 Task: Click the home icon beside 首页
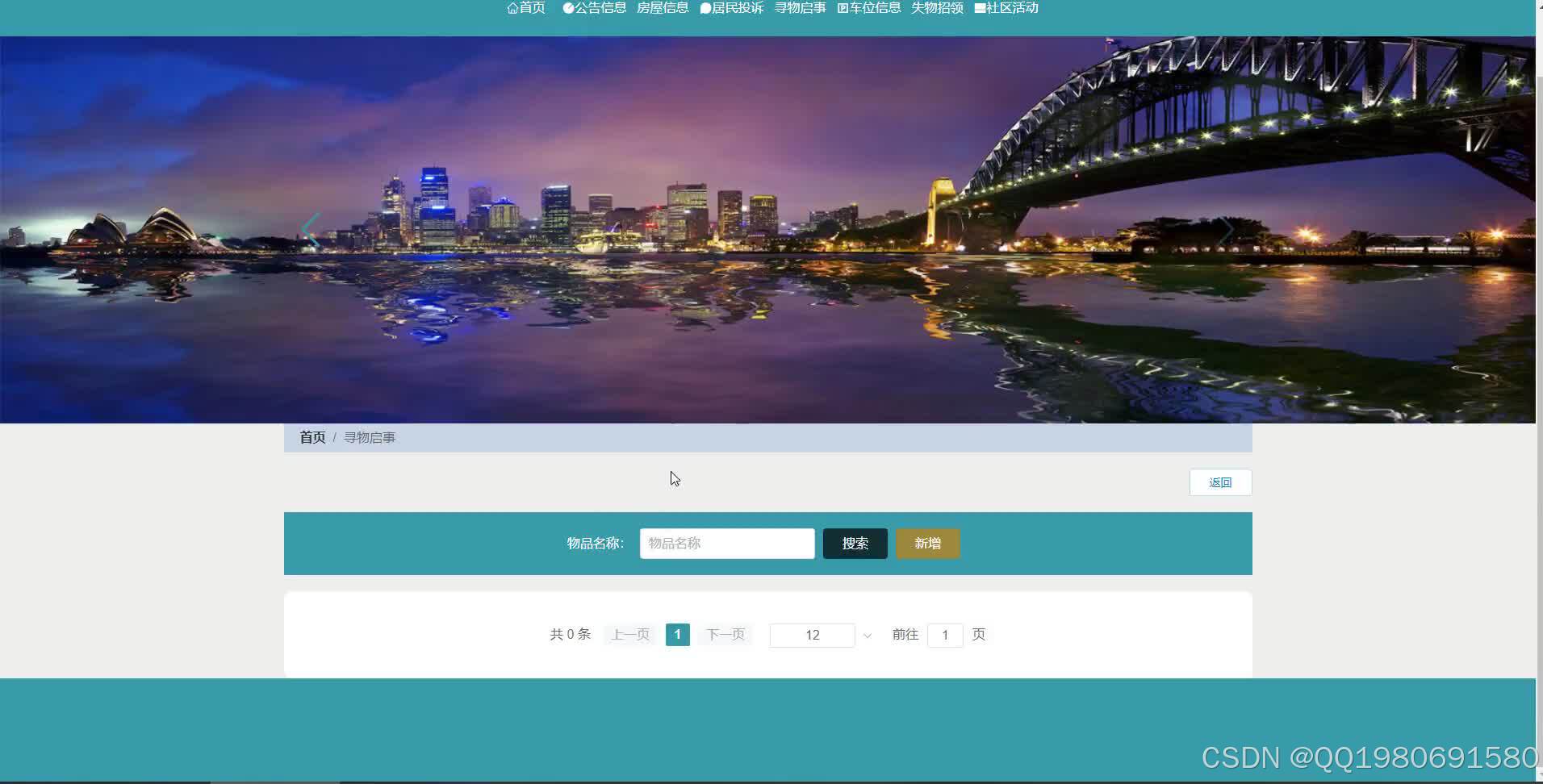[513, 7]
